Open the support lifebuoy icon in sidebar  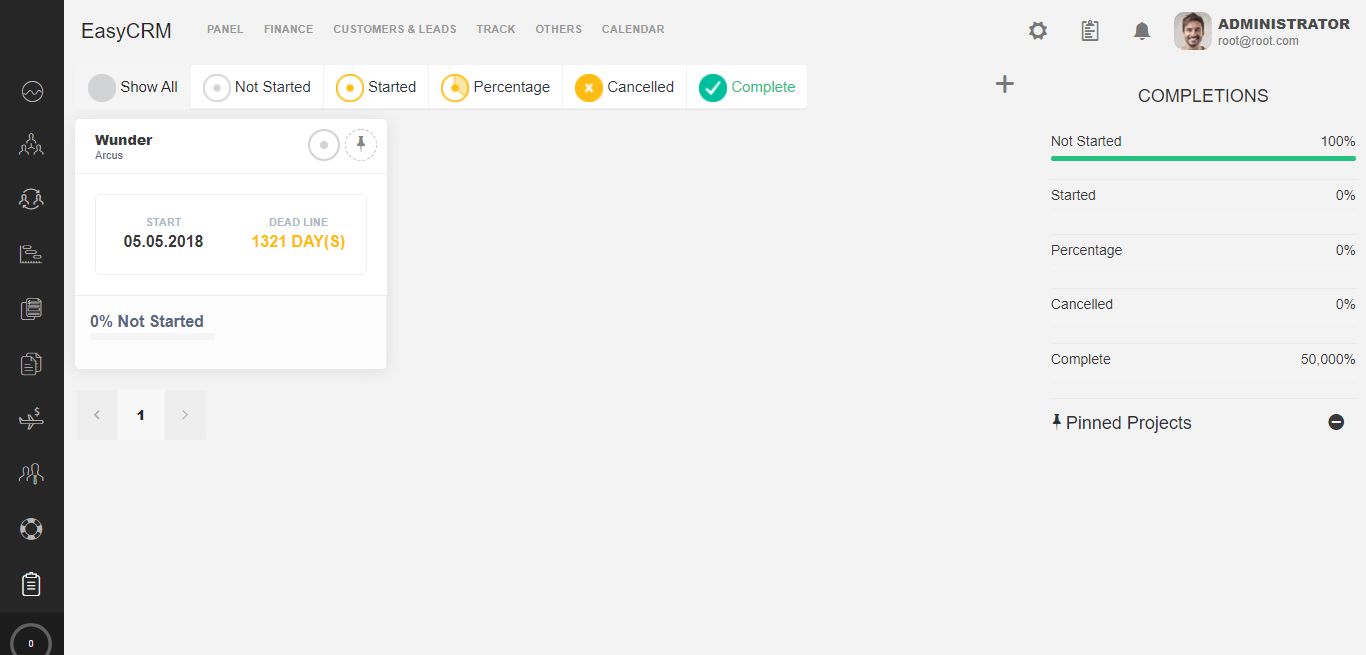31,528
